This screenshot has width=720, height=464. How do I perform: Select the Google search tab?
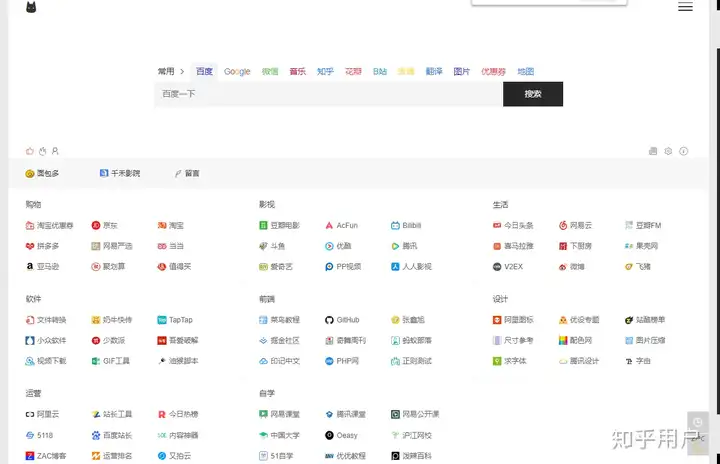pyautogui.click(x=237, y=71)
